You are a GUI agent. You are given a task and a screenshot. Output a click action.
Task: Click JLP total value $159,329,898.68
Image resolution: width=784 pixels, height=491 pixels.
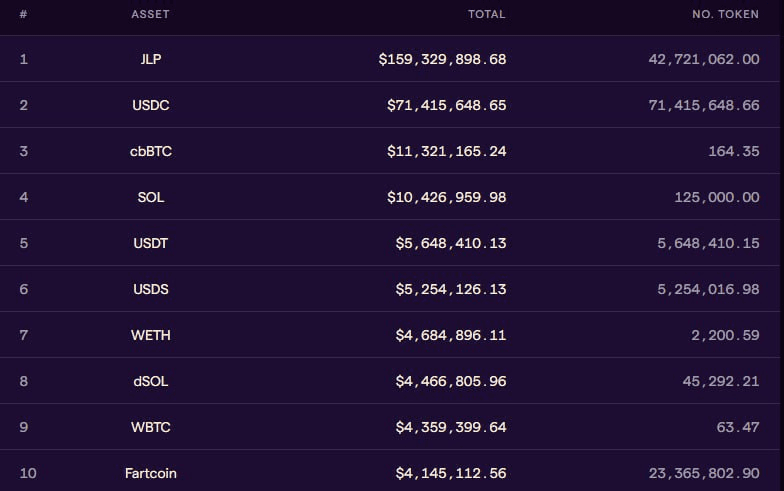(442, 59)
